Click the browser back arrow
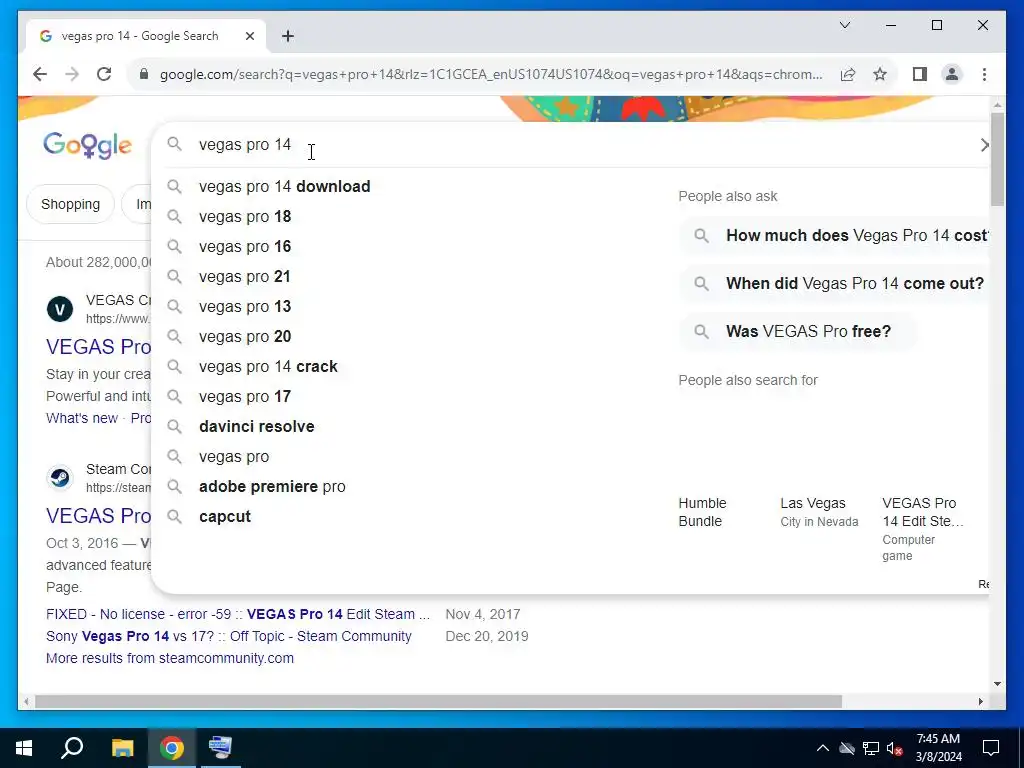1024x768 pixels. point(40,74)
